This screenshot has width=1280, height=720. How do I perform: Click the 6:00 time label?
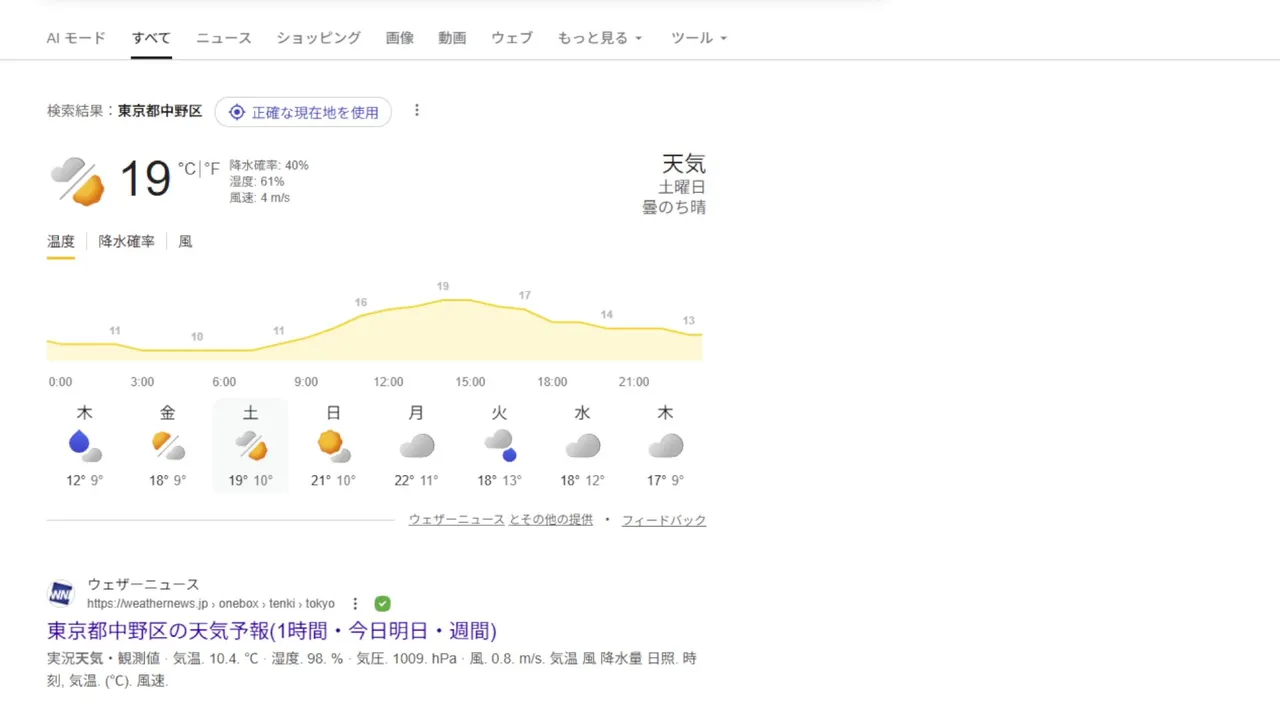(x=224, y=382)
